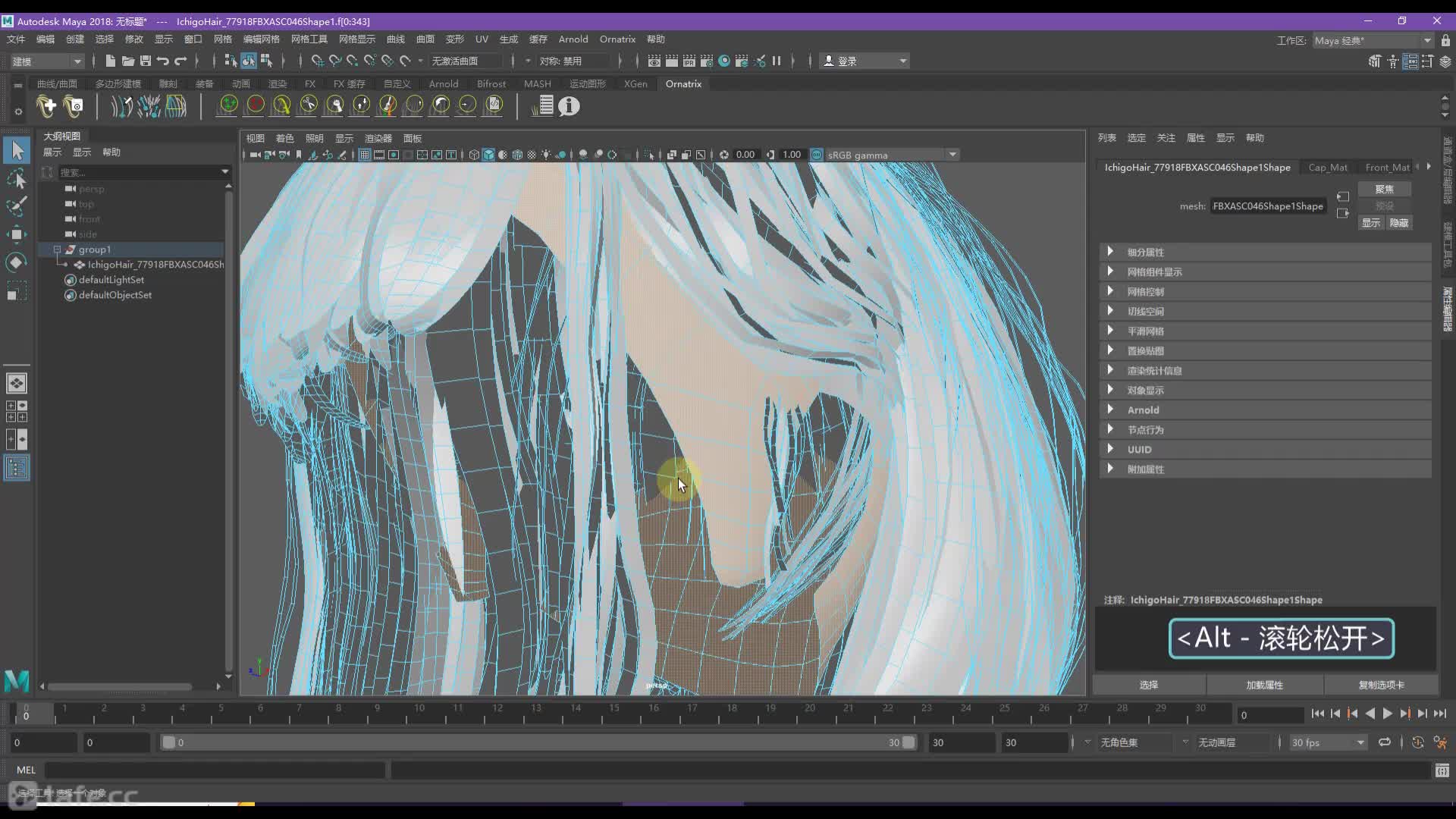Viewport: 1456px width, 819px height.
Task: Click the 加载属性 button
Action: (x=1265, y=685)
